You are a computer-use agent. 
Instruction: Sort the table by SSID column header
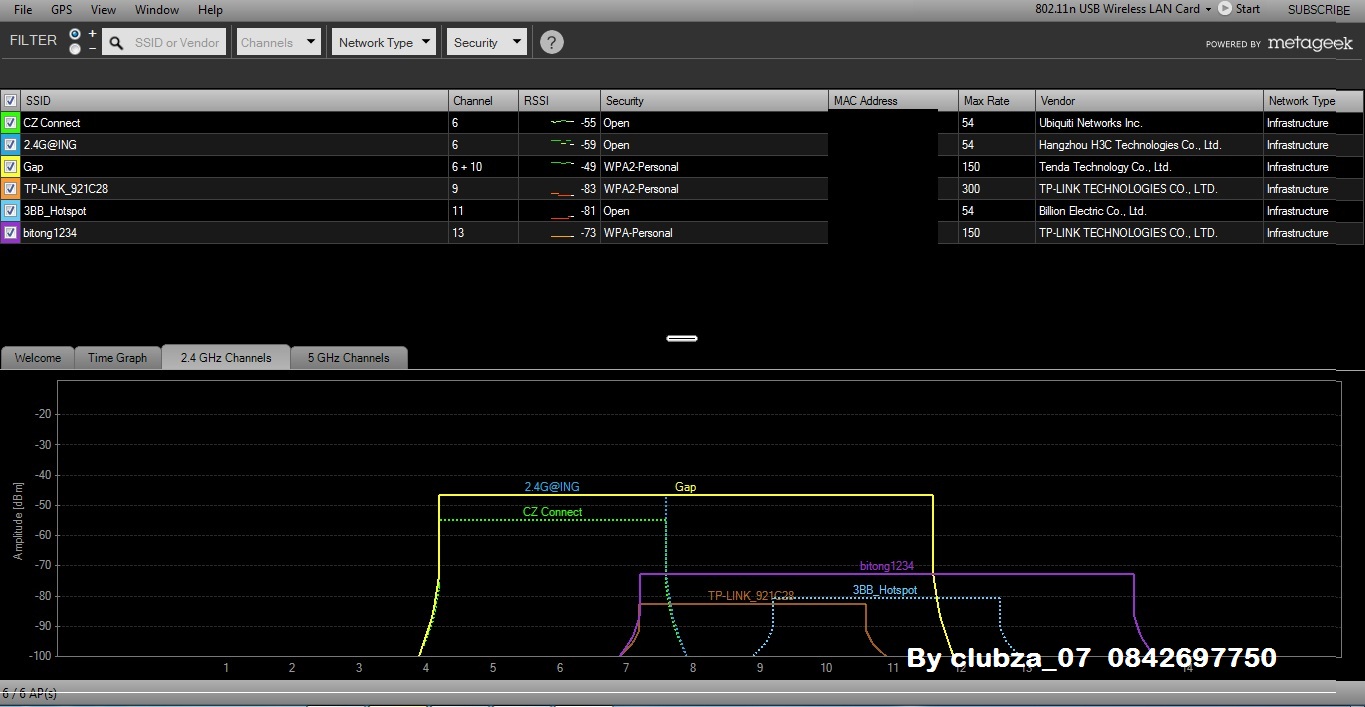(x=234, y=101)
